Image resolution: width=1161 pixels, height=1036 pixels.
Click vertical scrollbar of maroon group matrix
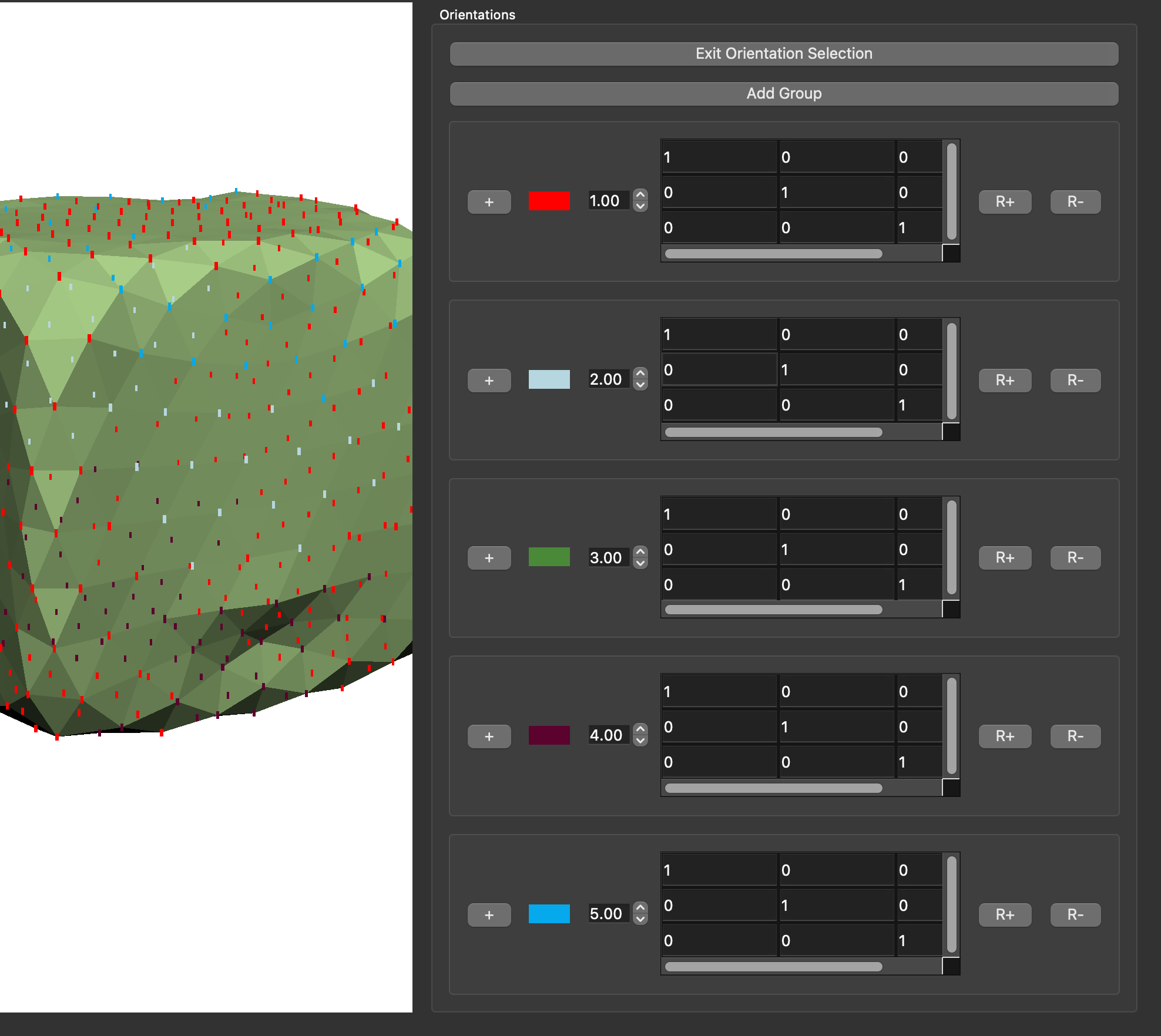point(951,726)
